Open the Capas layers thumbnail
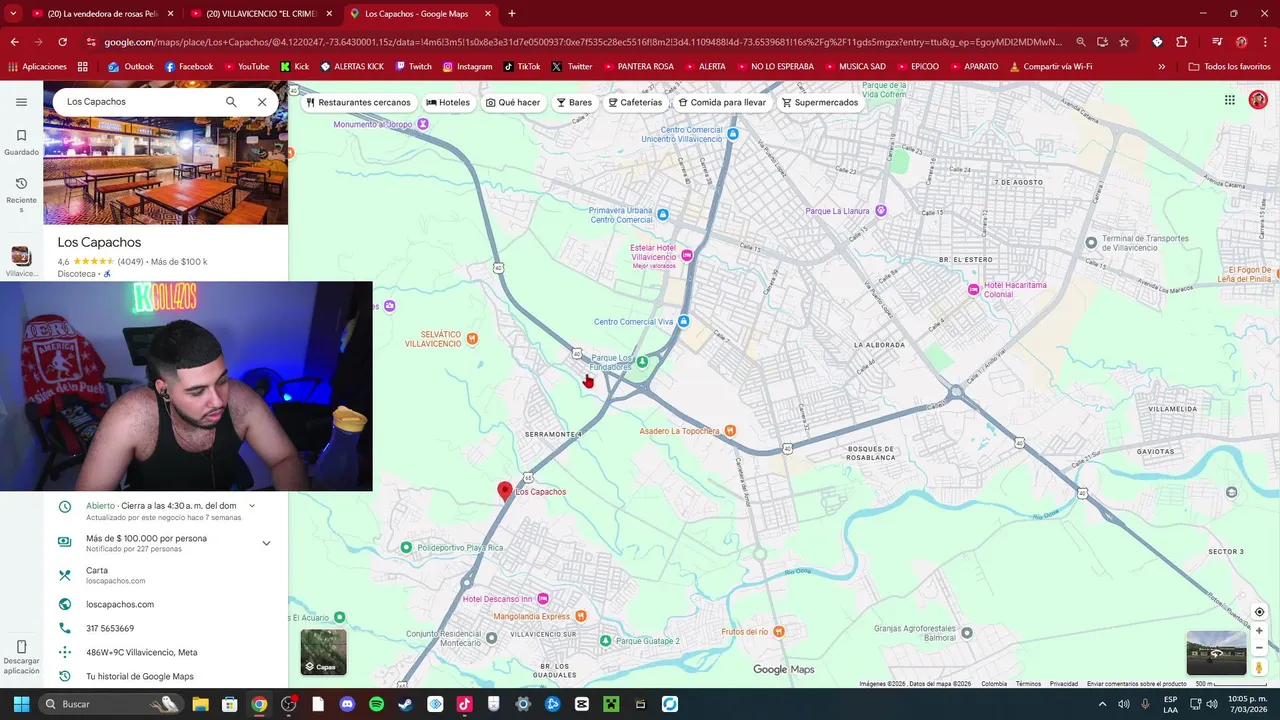Image resolution: width=1280 pixels, height=720 pixels. (x=324, y=652)
